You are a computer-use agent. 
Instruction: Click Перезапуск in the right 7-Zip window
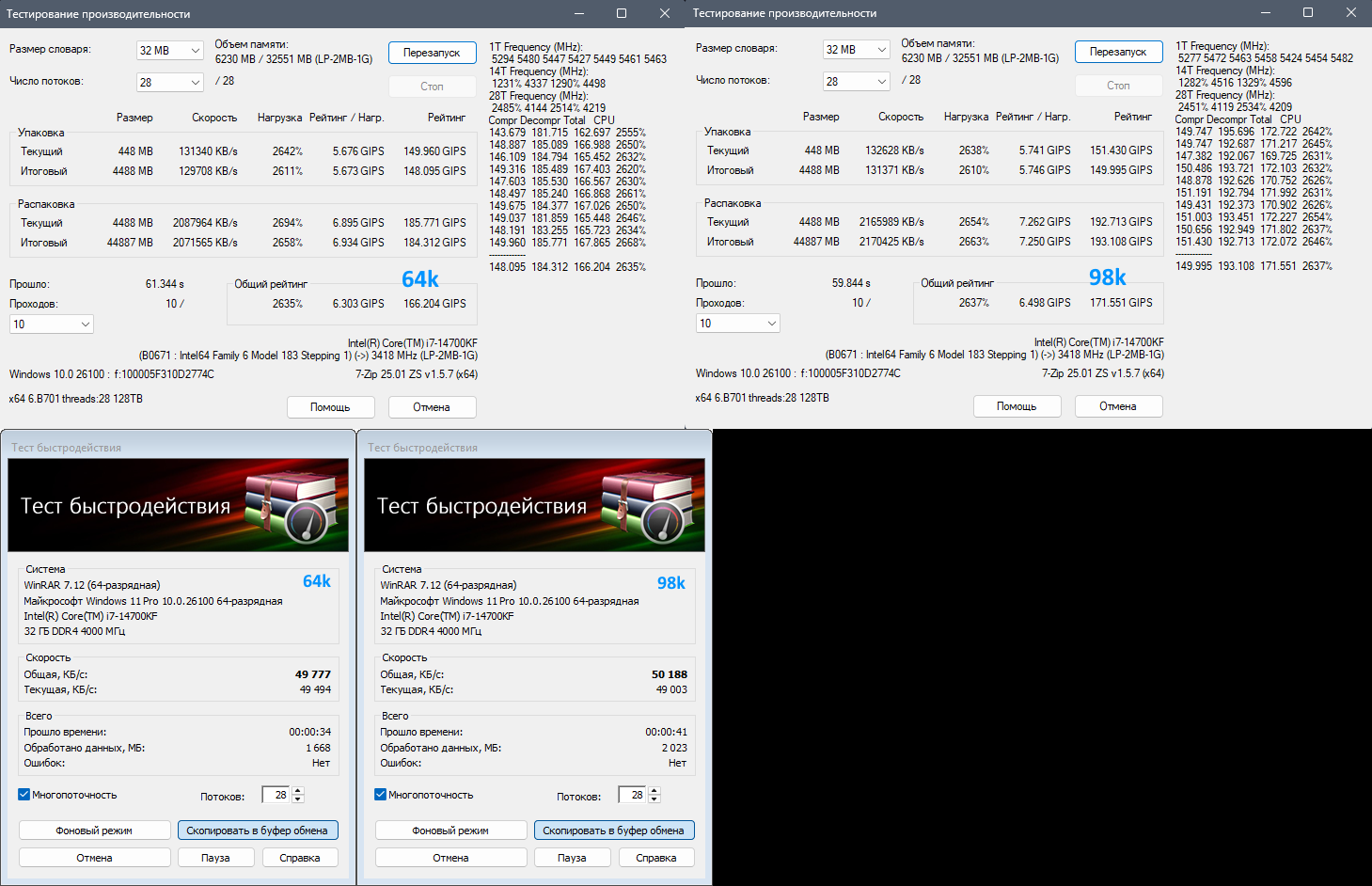(x=1118, y=52)
